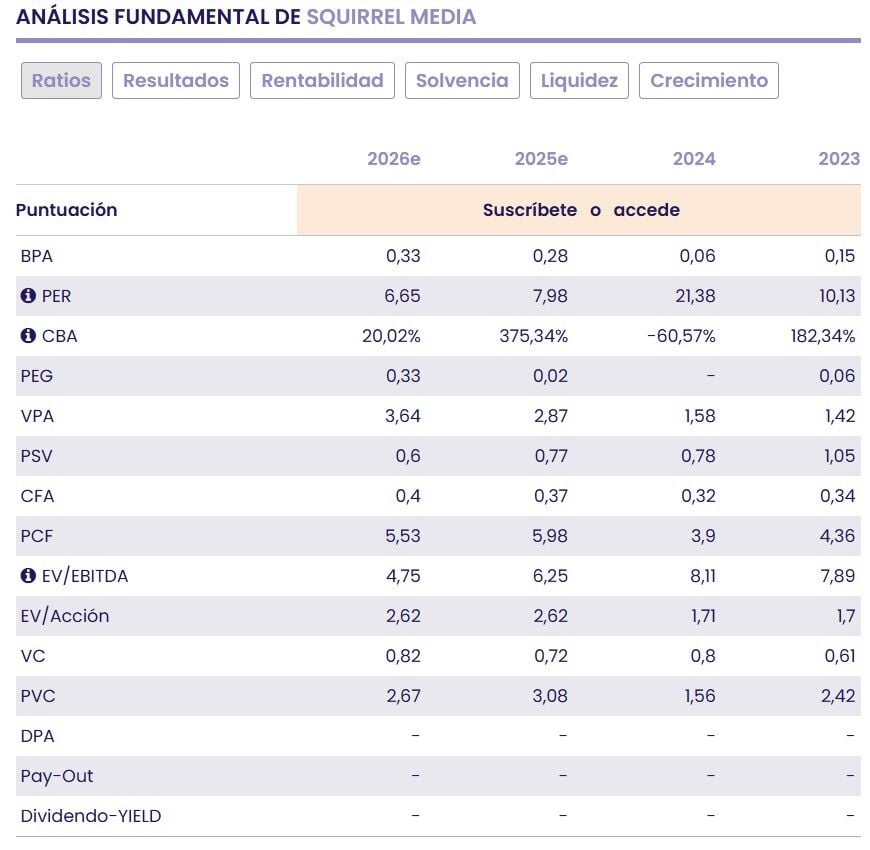
Task: Click the Puntuación row label
Action: [x=67, y=210]
